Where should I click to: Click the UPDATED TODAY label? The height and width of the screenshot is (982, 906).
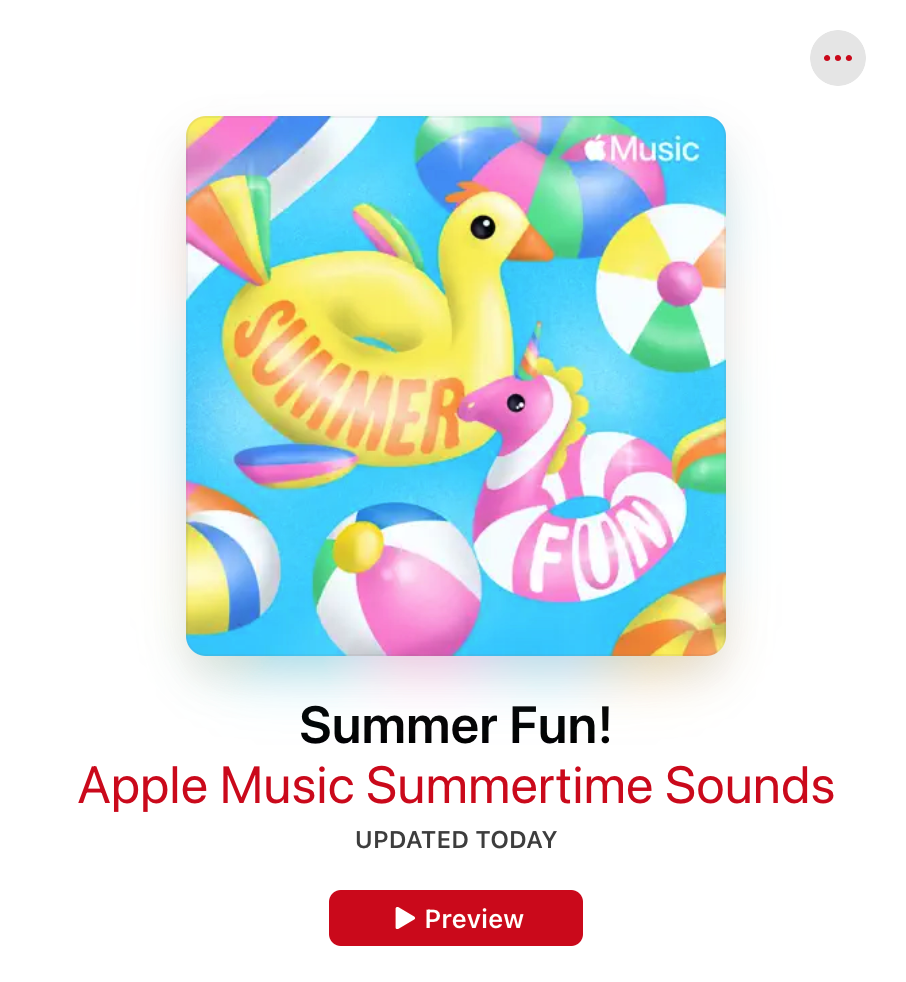pos(456,839)
